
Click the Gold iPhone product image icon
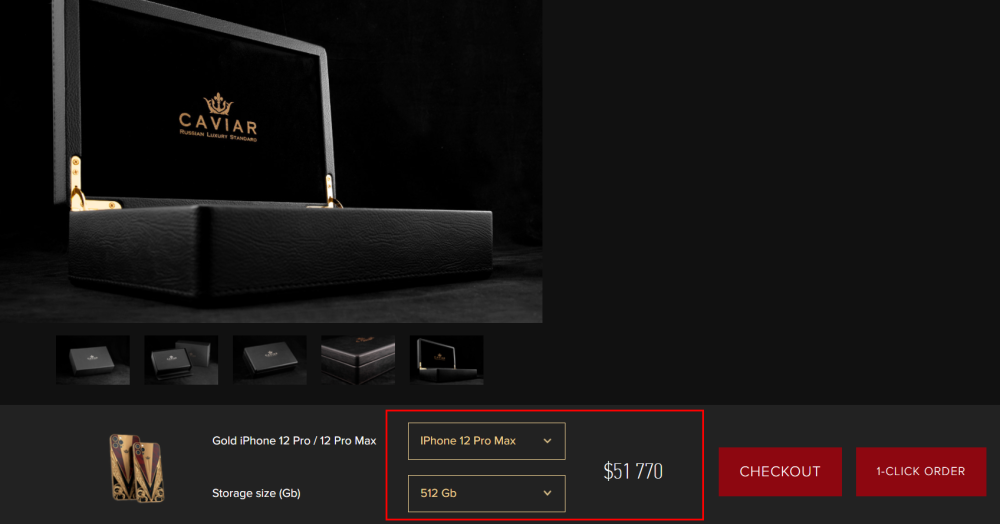[x=136, y=469]
